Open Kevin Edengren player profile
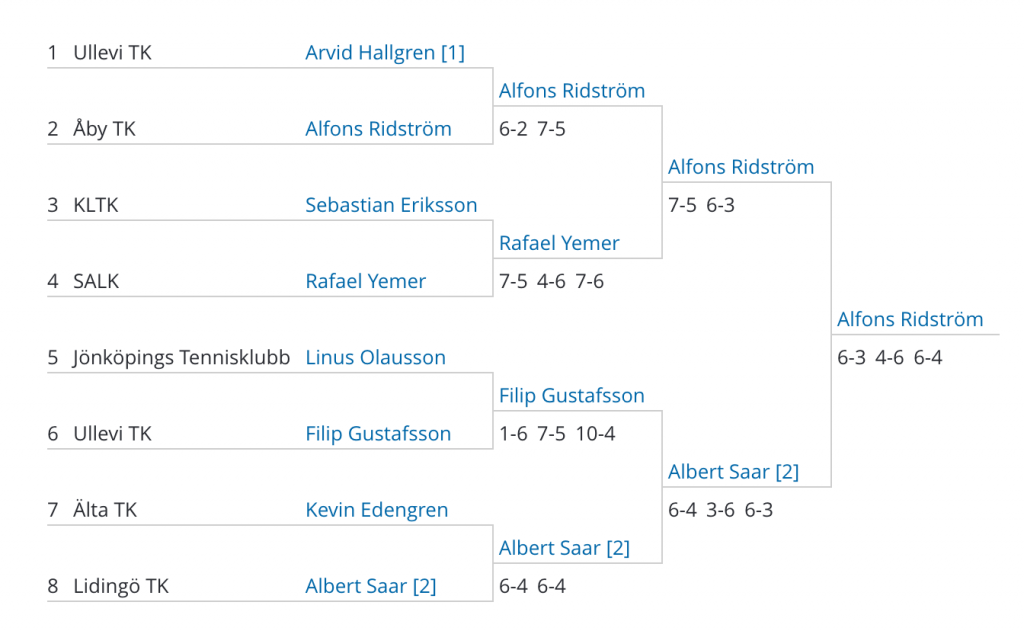The width and height of the screenshot is (1024, 631). pos(377,510)
